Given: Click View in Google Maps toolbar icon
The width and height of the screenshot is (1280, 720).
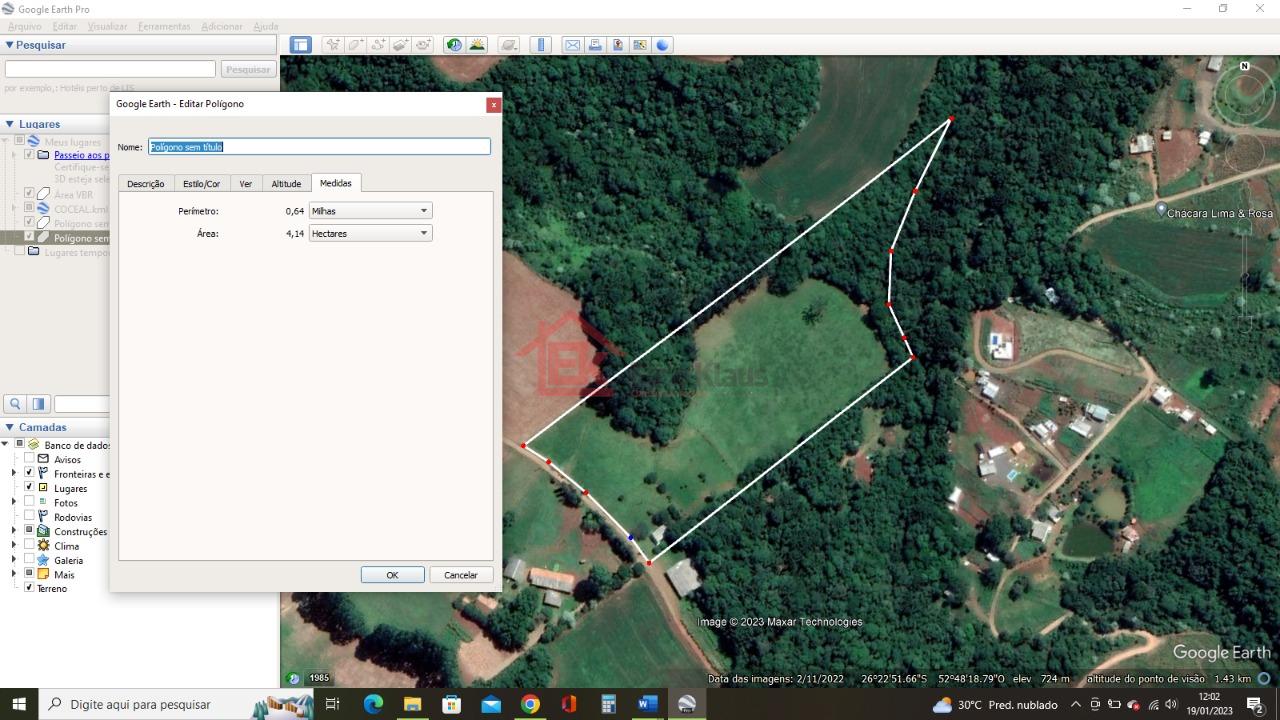Looking at the screenshot, I should coord(639,45).
